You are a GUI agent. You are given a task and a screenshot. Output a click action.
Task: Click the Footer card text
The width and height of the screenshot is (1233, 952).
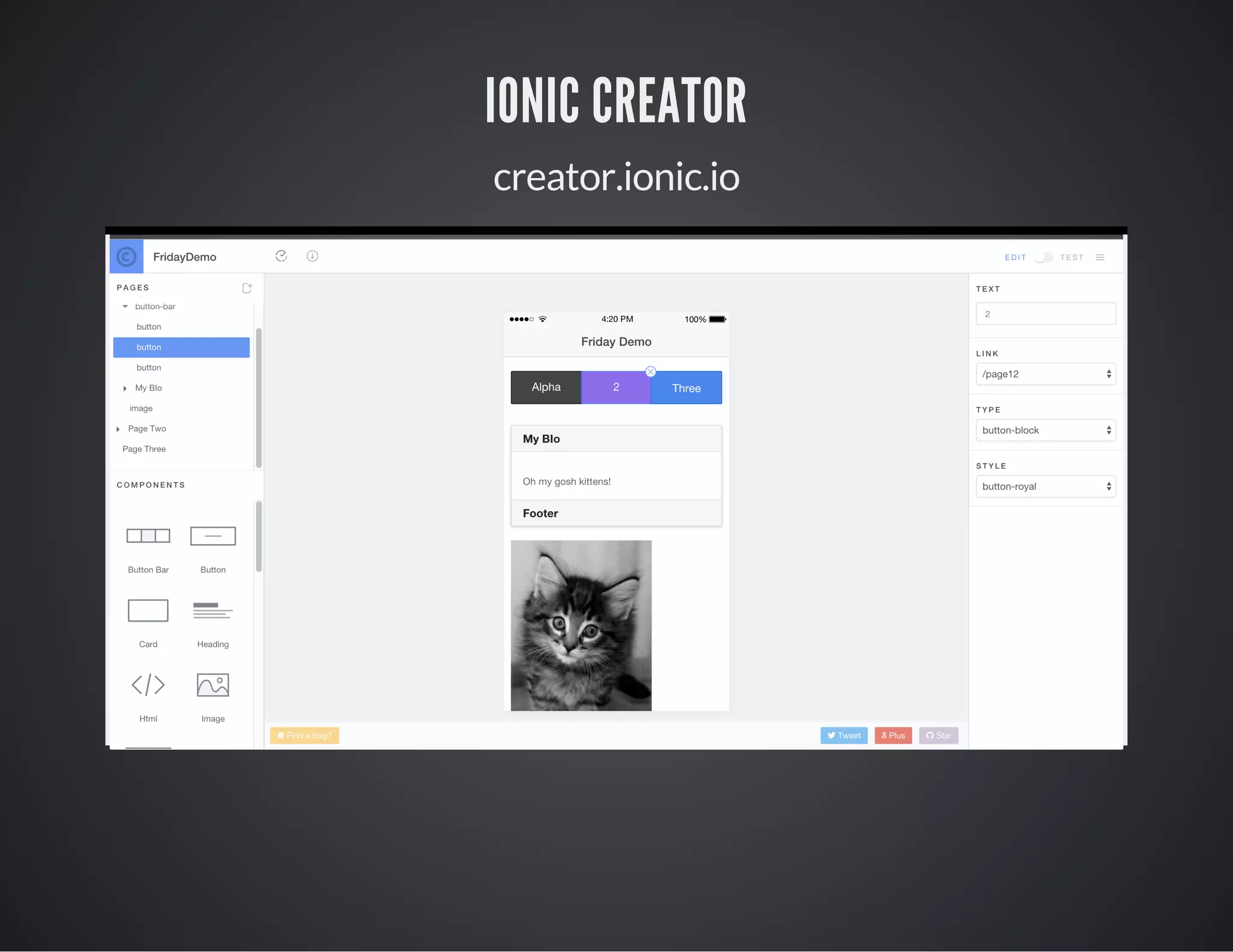(540, 514)
